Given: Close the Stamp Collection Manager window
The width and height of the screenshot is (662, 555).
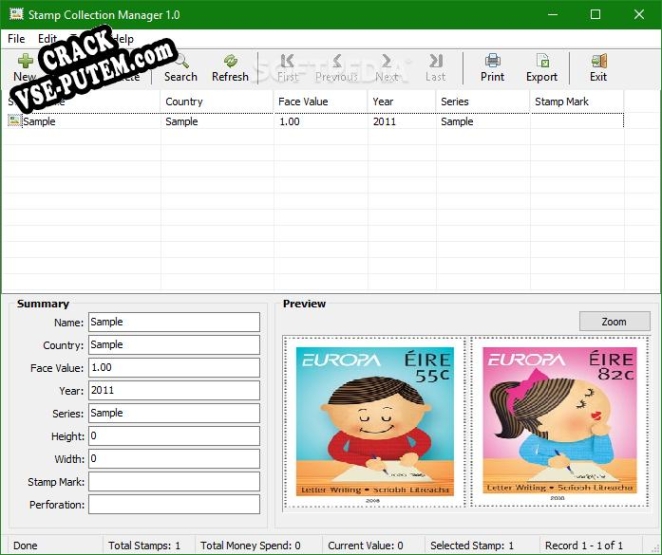Looking at the screenshot, I should tap(639, 14).
